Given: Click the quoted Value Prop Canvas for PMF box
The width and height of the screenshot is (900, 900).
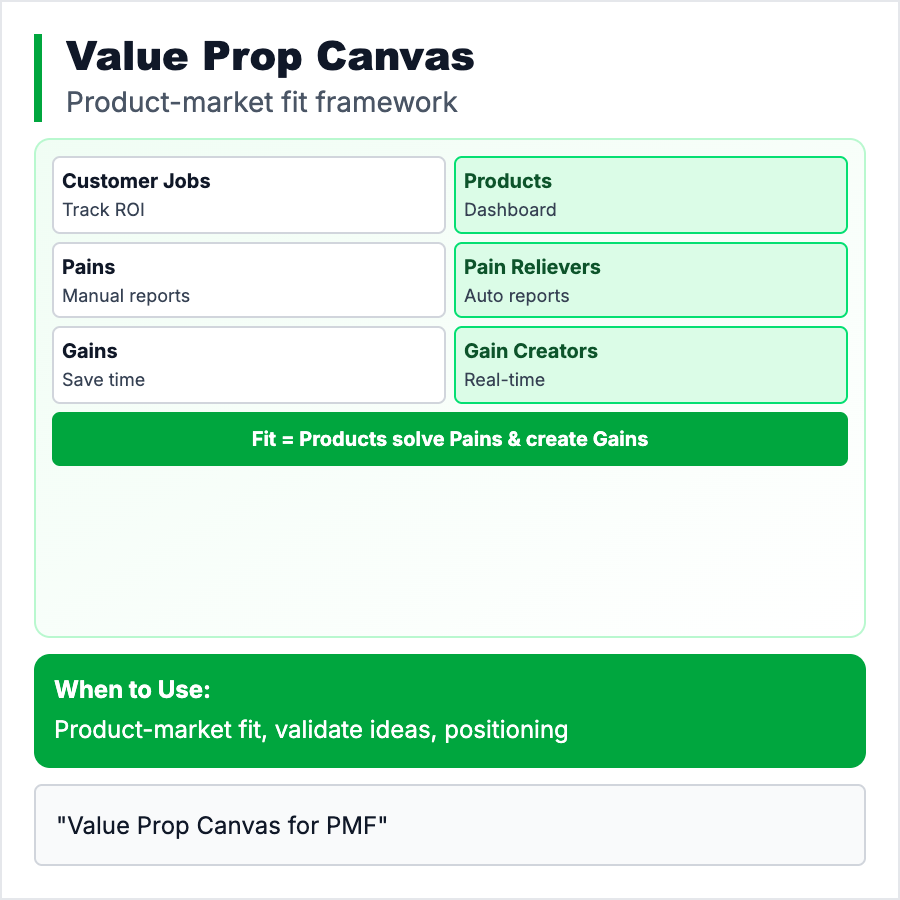Looking at the screenshot, I should [x=450, y=825].
